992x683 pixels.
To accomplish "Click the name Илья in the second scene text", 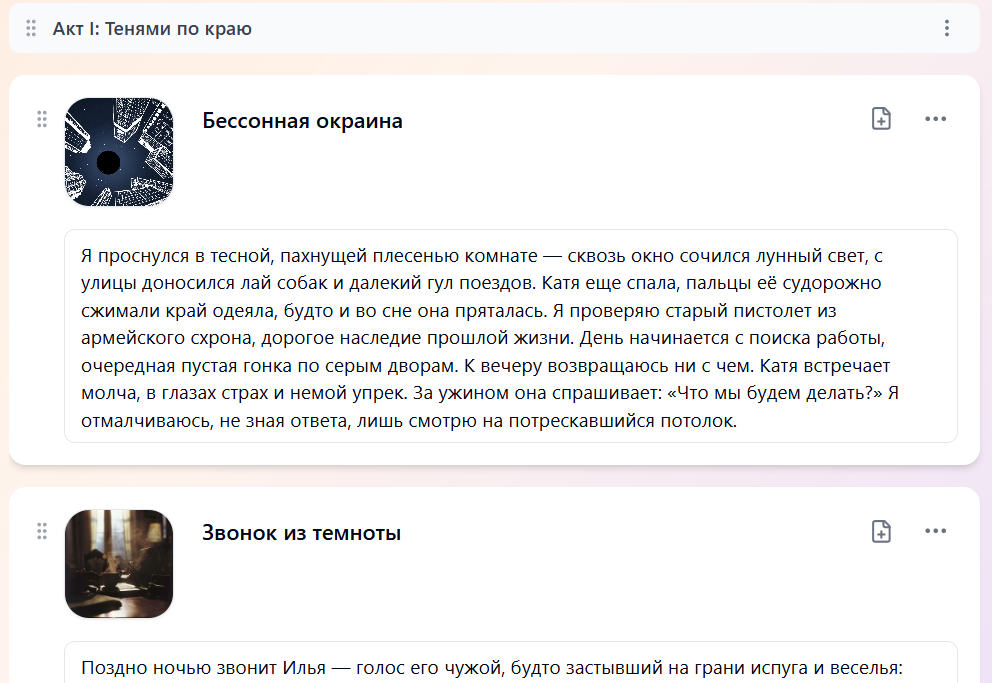I will pos(304,668).
